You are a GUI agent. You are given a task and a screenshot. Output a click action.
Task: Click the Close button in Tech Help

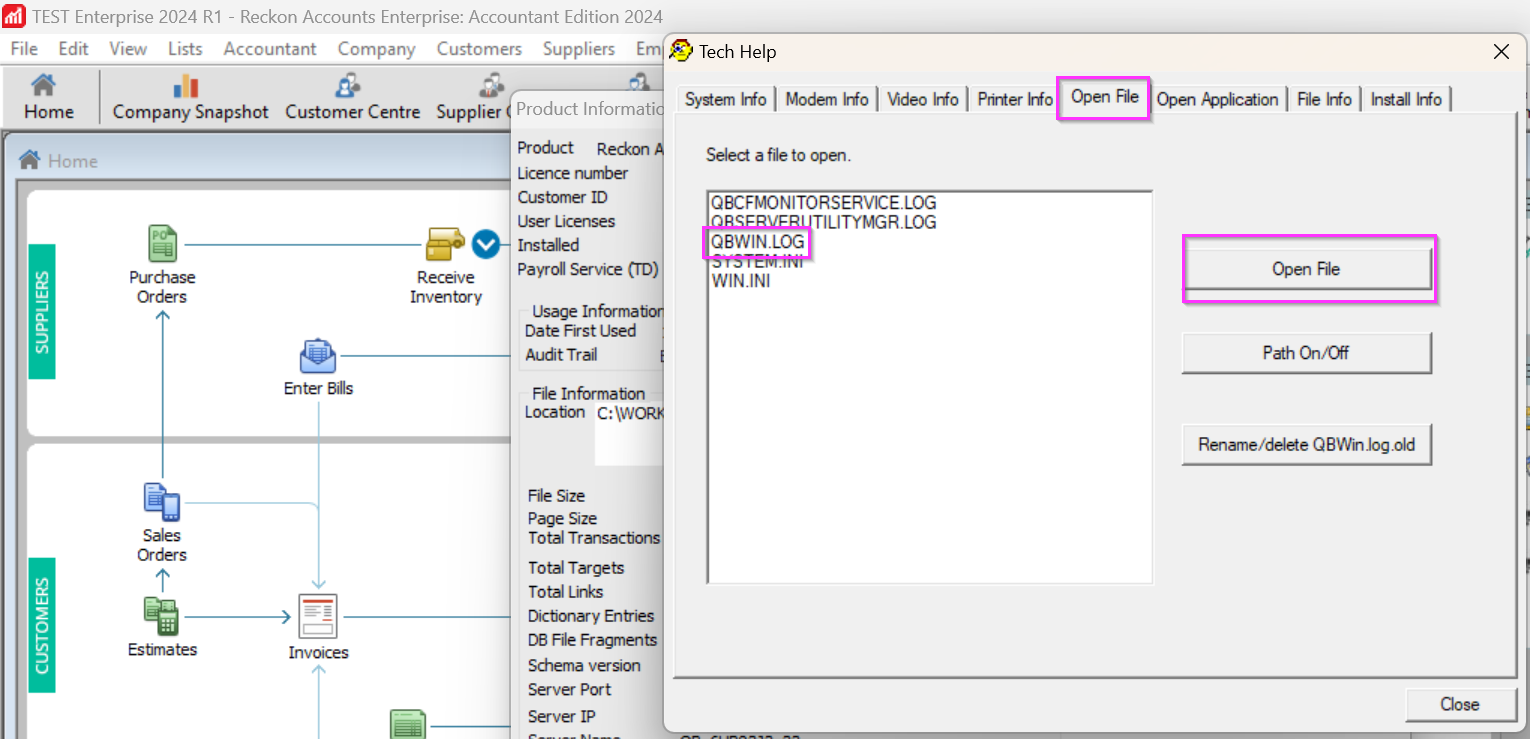[x=1459, y=704]
